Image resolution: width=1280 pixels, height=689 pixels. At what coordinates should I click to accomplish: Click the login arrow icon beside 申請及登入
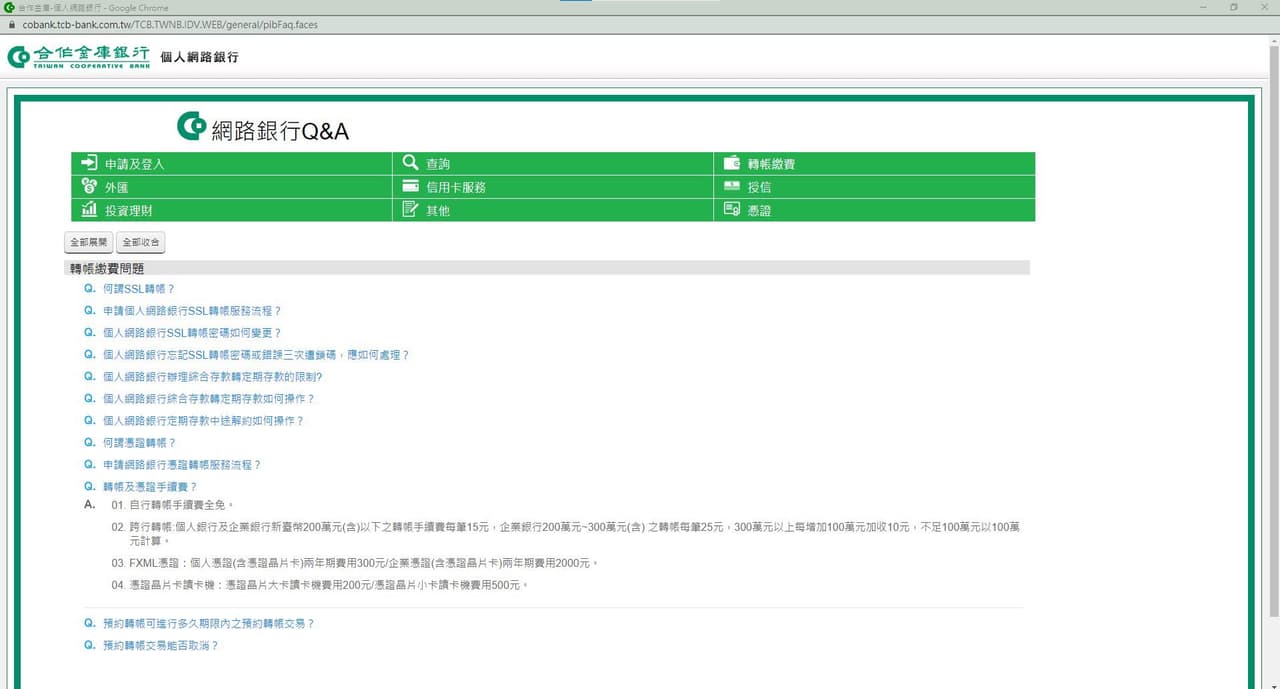click(89, 163)
